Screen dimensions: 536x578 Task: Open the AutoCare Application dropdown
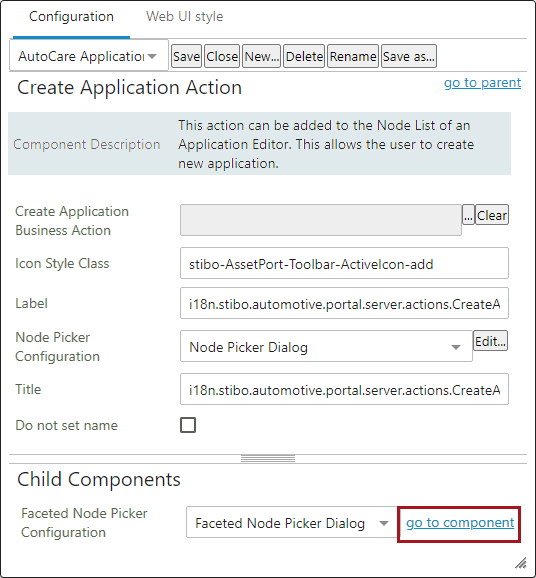pyautogui.click(x=89, y=56)
